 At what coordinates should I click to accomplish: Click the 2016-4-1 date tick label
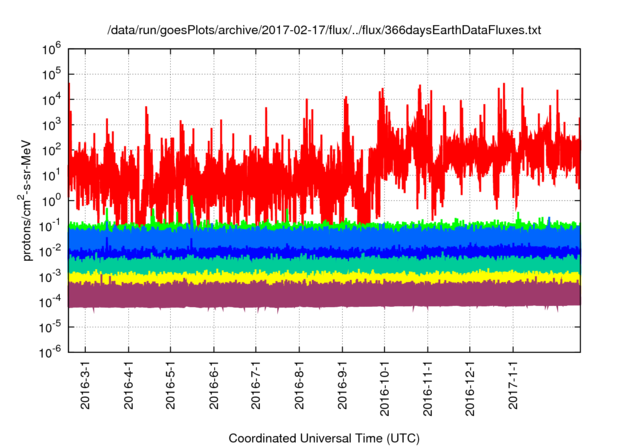click(x=129, y=385)
